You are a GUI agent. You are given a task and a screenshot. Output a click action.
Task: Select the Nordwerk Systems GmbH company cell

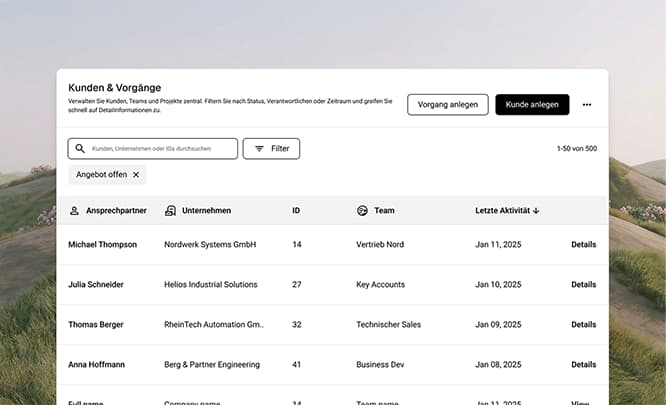[210, 244]
